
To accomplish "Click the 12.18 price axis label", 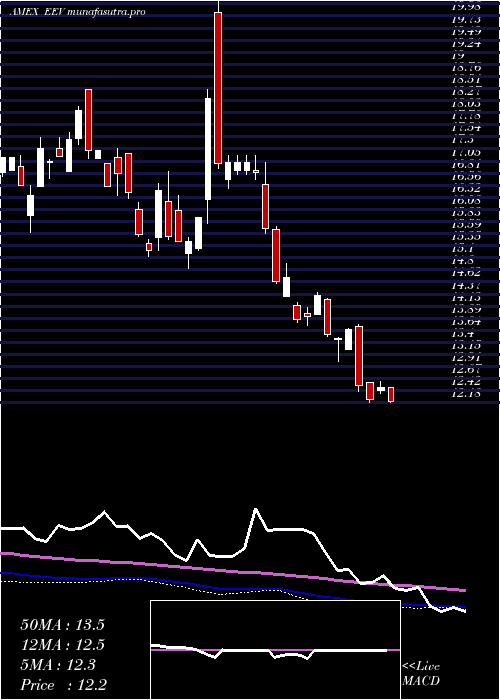I will [466, 393].
